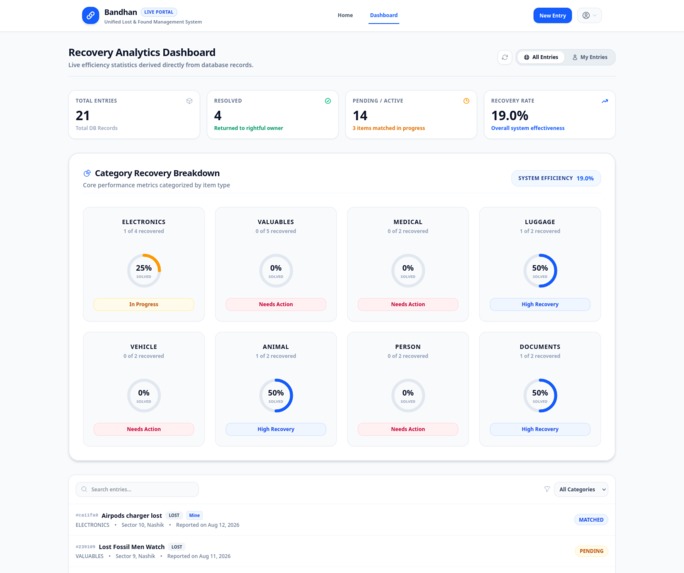Click the user profile icon
684x573 pixels.
pyautogui.click(x=586, y=15)
